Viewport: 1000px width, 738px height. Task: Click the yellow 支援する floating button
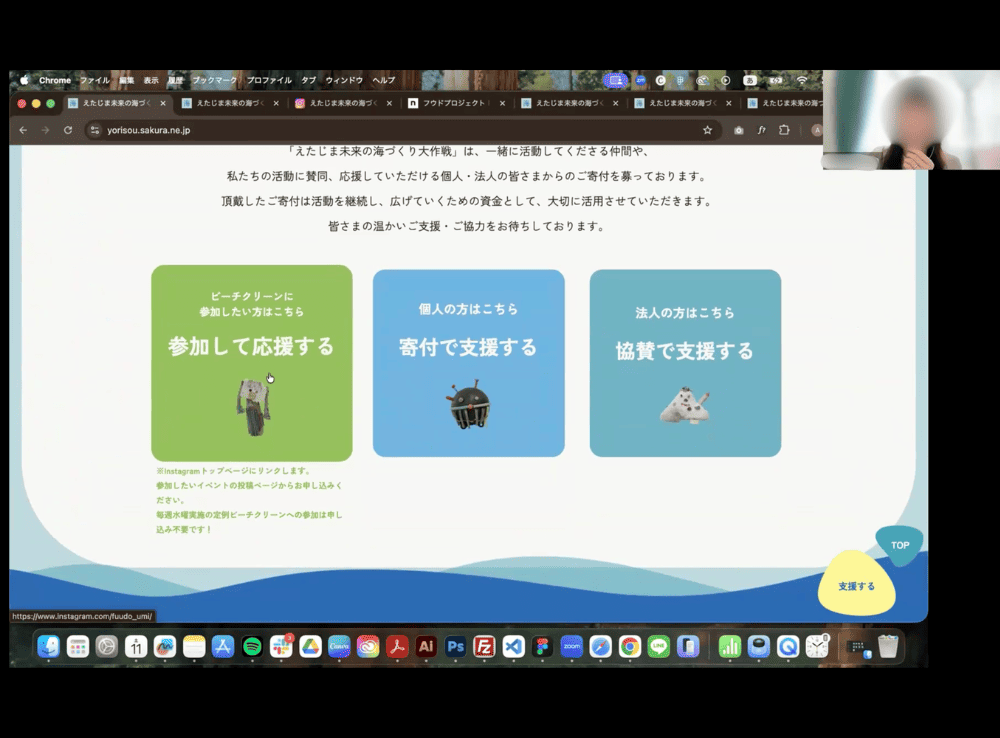pos(857,586)
